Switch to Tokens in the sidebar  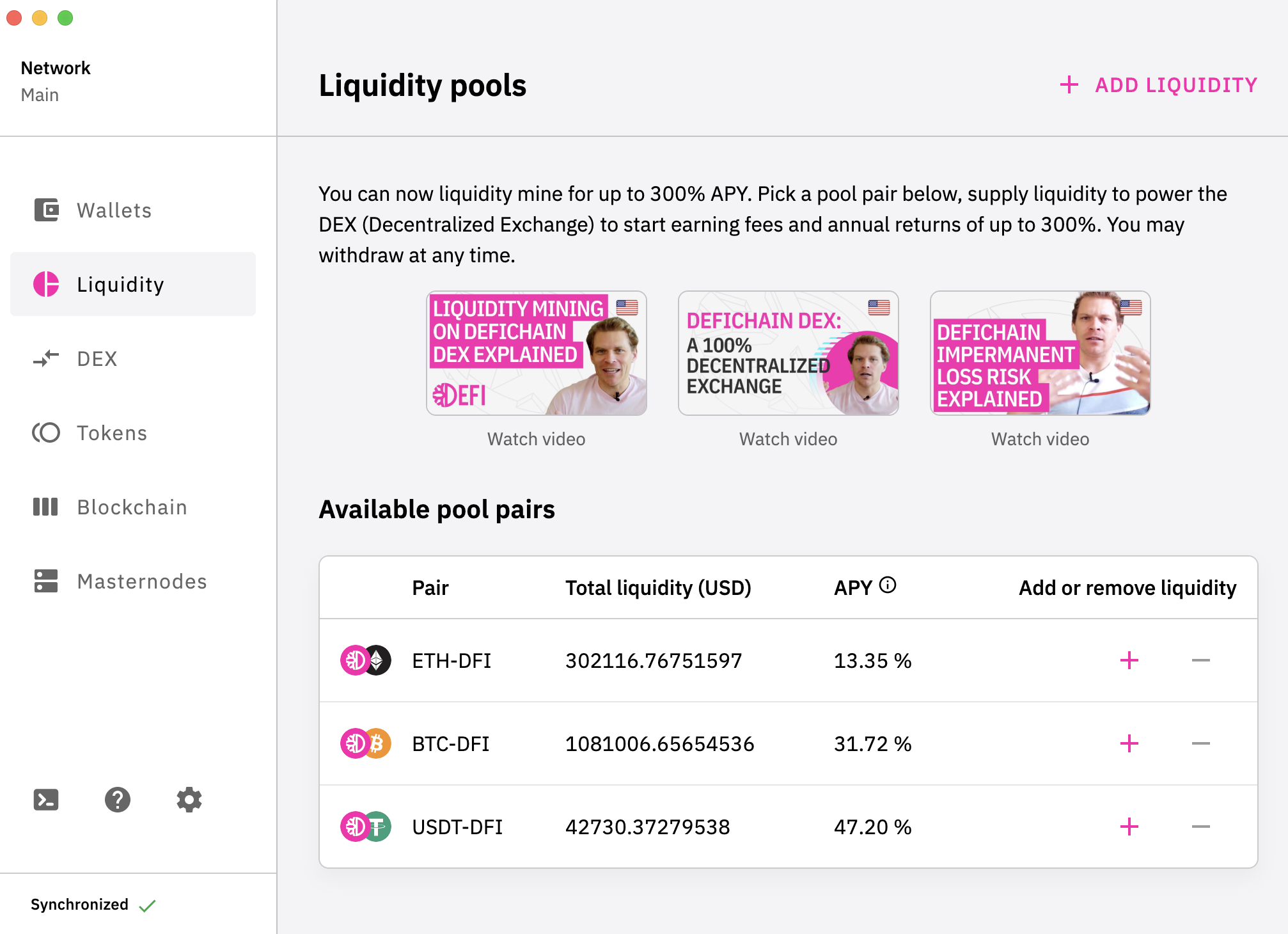coord(112,433)
